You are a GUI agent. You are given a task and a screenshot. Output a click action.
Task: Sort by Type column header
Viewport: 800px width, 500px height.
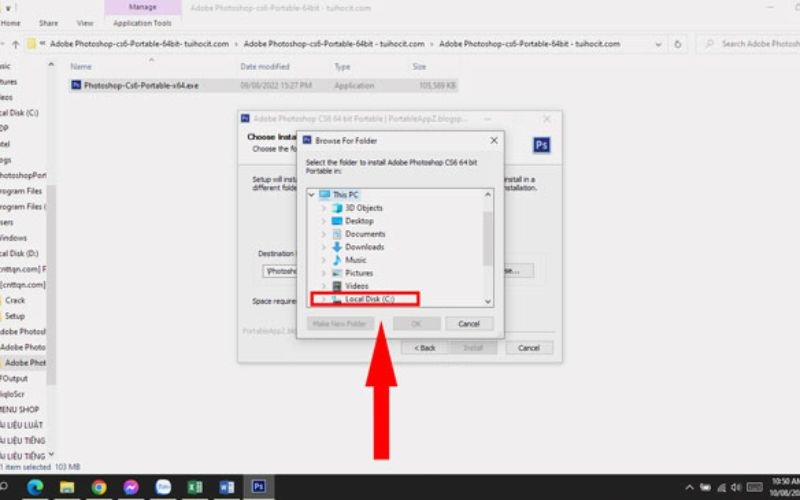[342, 67]
